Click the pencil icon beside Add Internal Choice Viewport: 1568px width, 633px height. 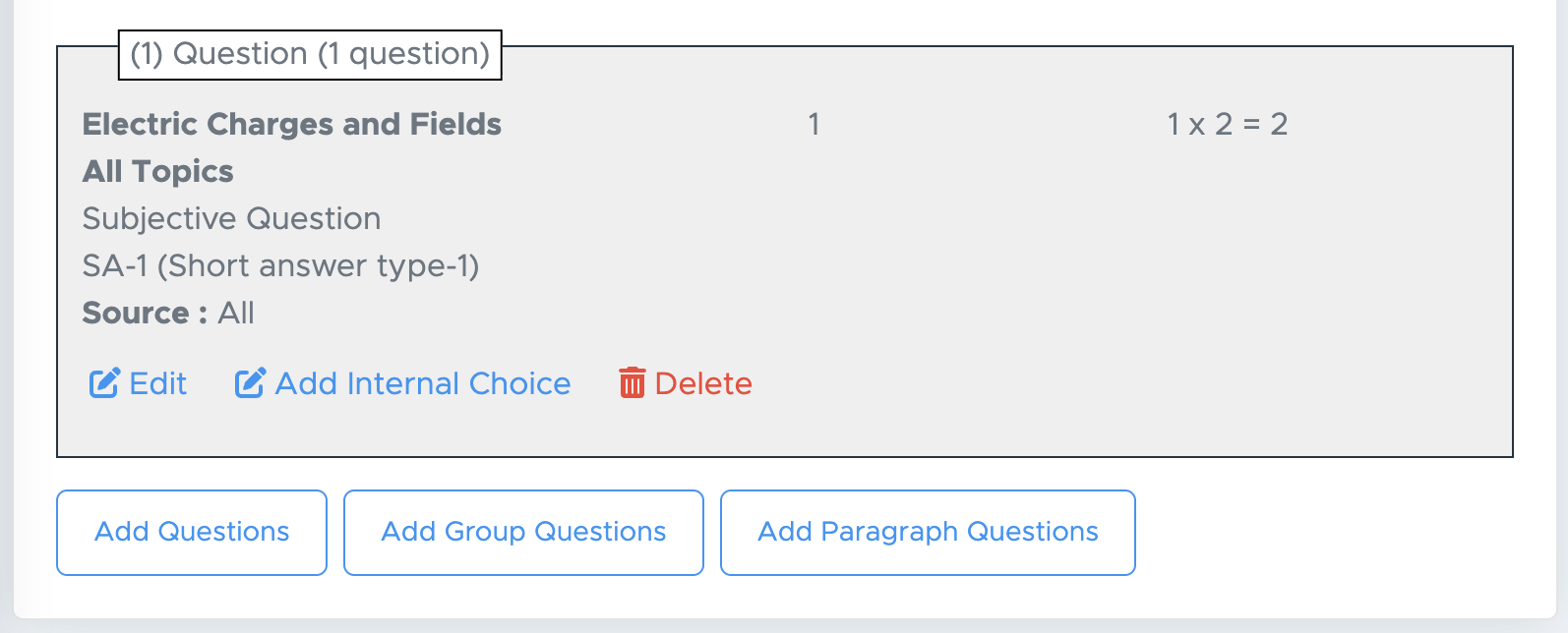tap(250, 383)
